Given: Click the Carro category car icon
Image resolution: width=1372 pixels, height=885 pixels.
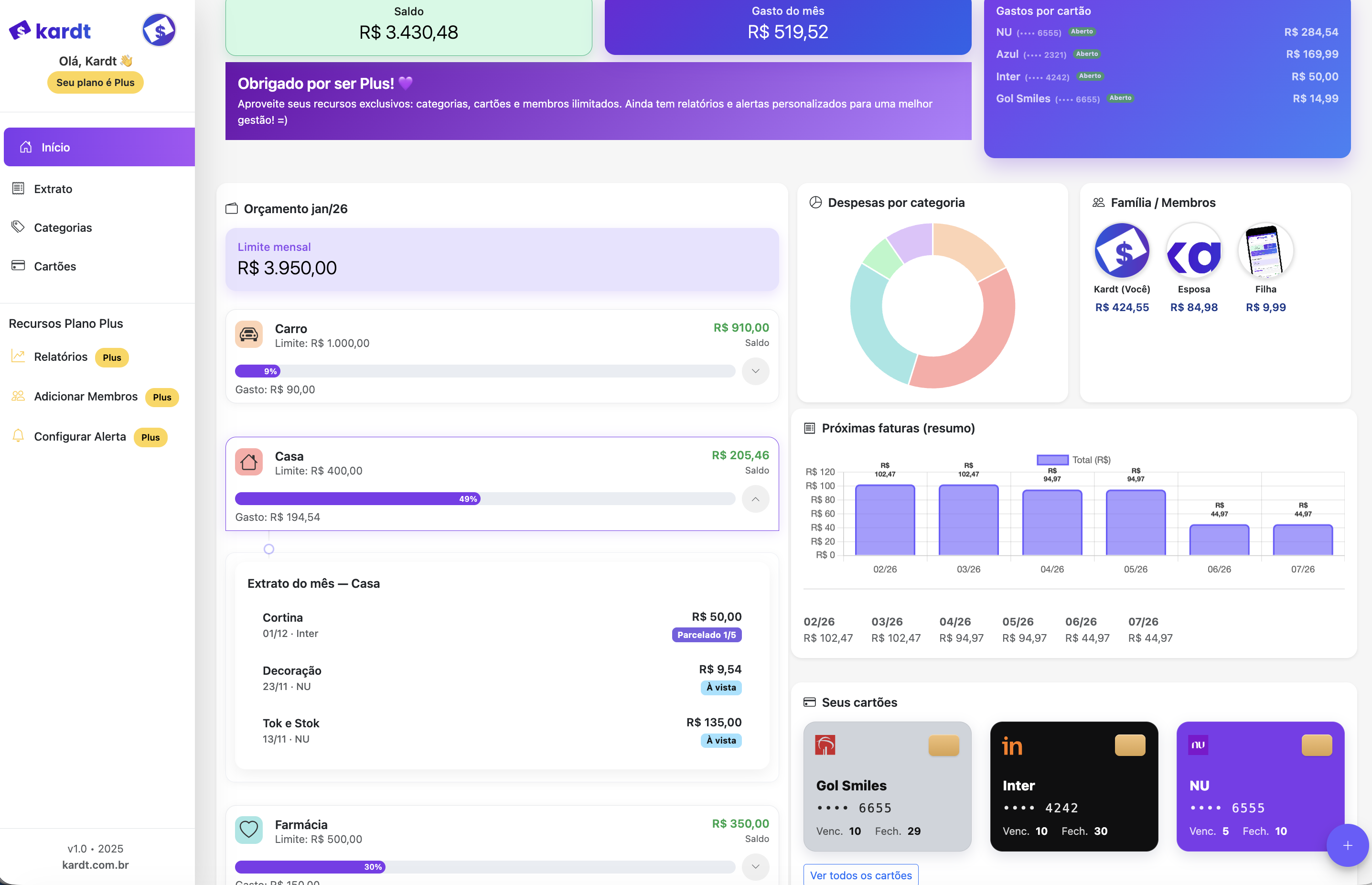Looking at the screenshot, I should (249, 335).
